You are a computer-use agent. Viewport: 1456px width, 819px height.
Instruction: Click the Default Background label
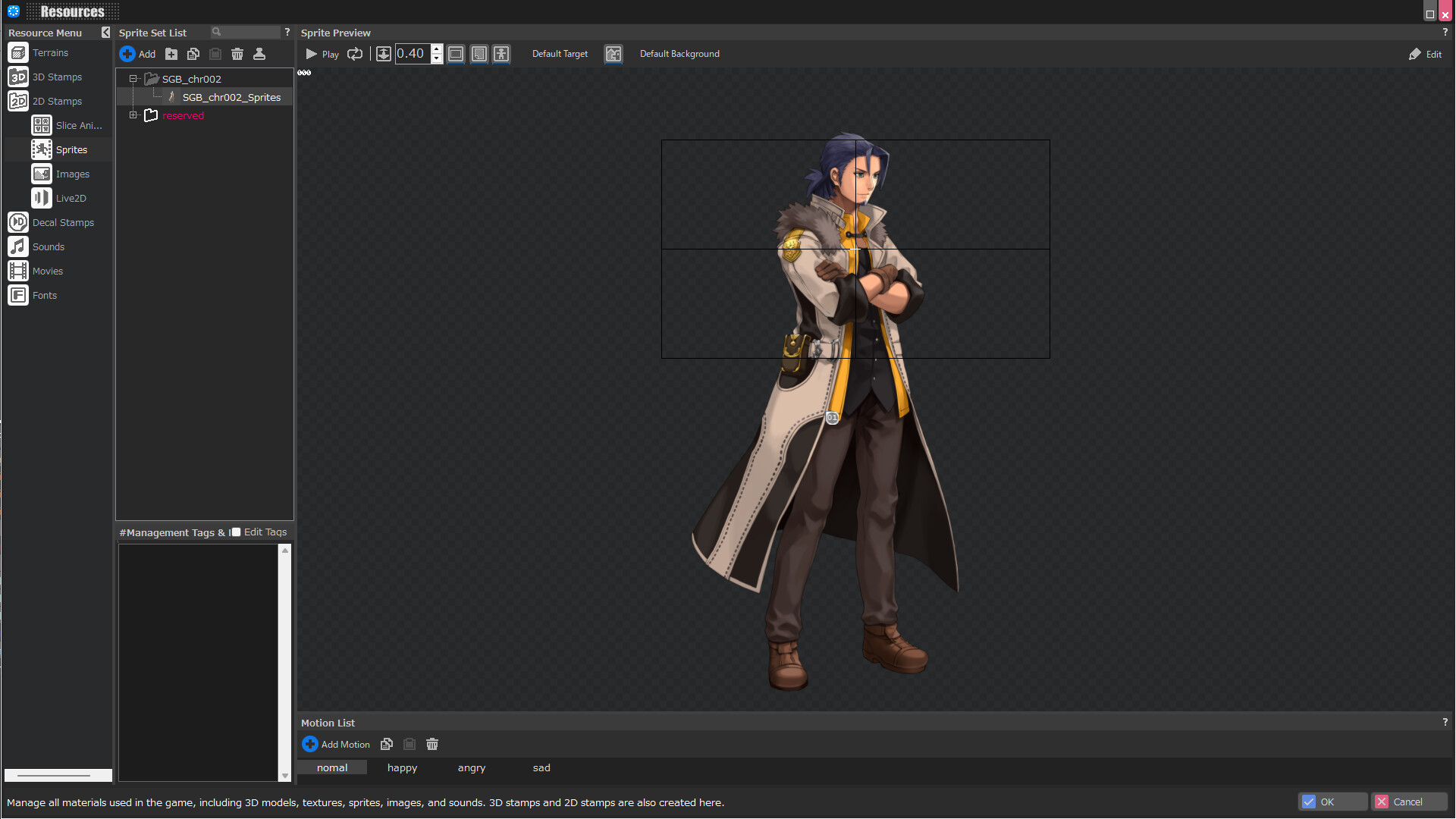tap(679, 54)
